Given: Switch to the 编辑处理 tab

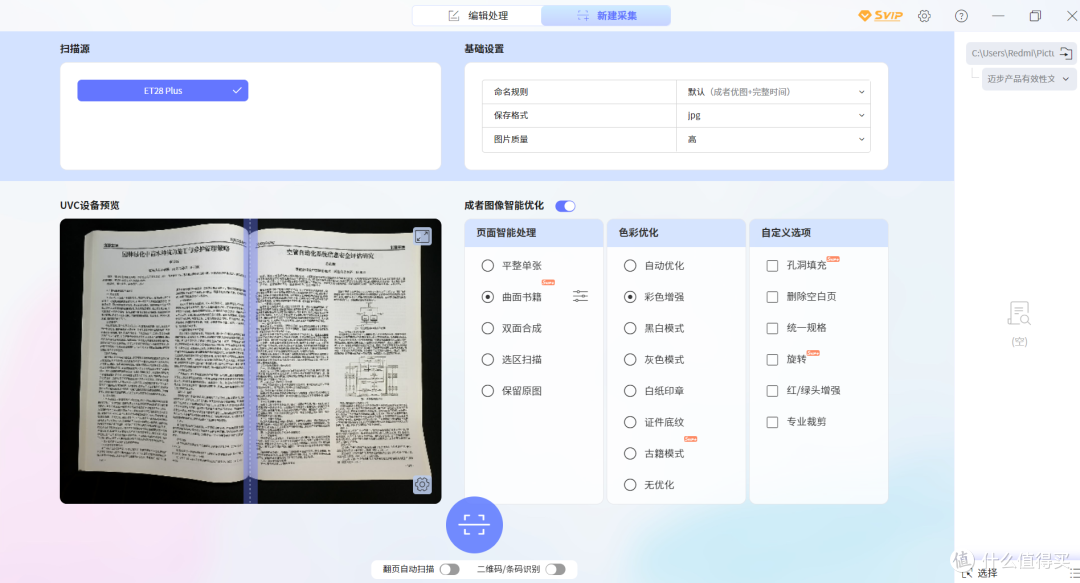Looking at the screenshot, I should [477, 15].
